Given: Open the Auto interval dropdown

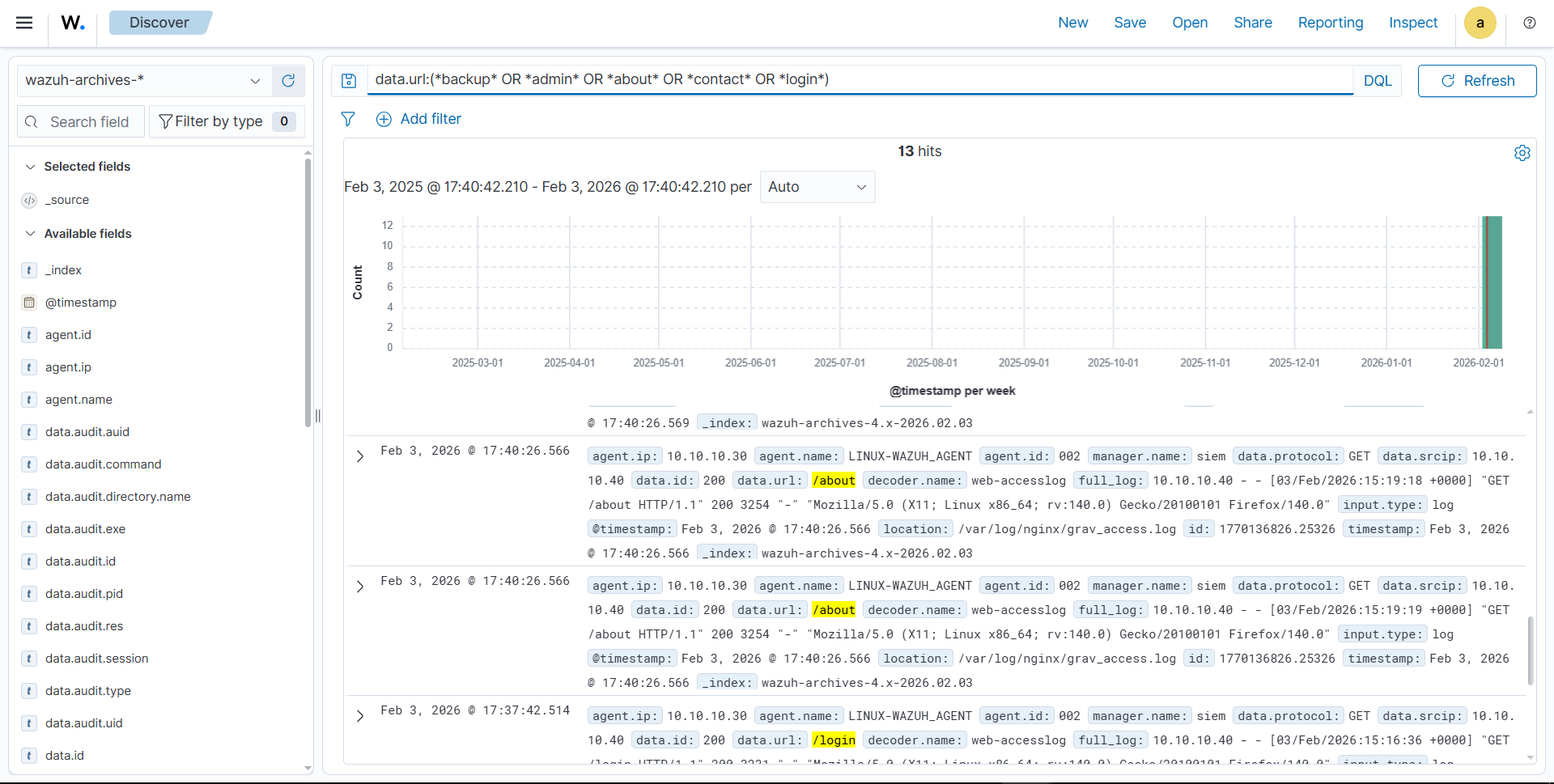Looking at the screenshot, I should click(x=817, y=187).
